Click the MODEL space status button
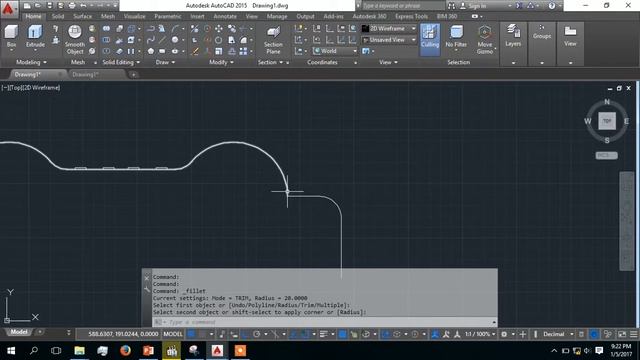 pos(173,334)
